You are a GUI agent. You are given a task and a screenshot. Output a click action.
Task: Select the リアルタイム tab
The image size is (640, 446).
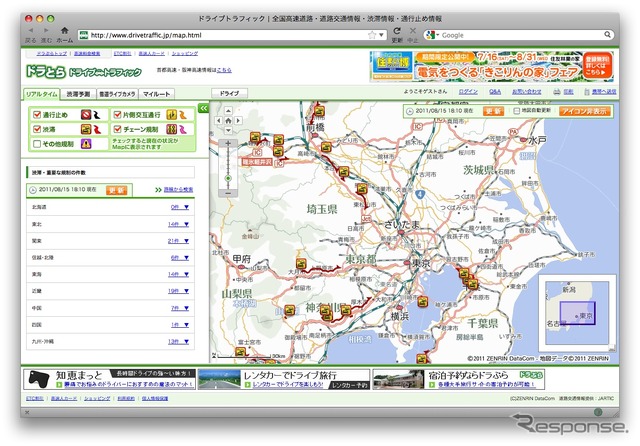pos(42,94)
